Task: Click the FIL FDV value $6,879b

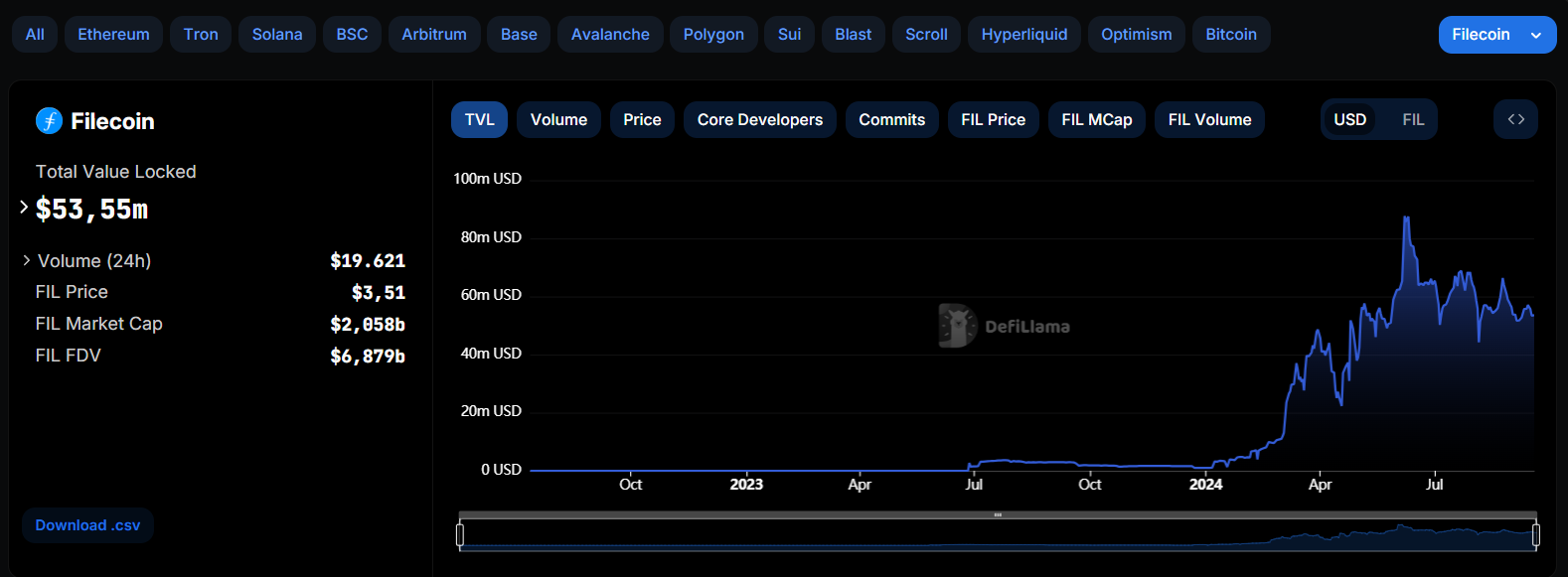Action: coord(368,357)
